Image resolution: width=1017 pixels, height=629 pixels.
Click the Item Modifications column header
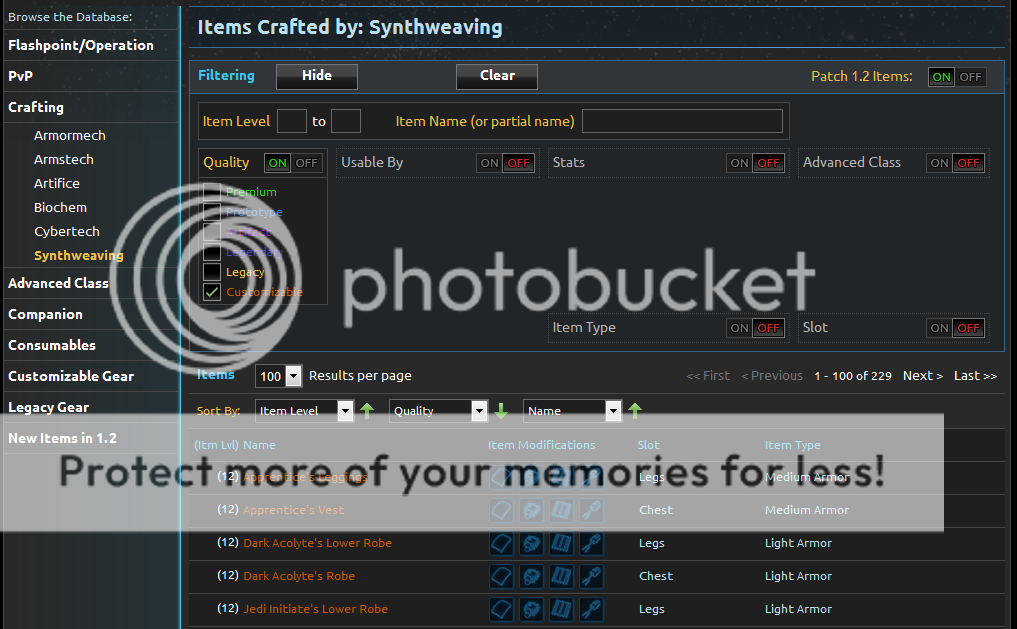(542, 445)
